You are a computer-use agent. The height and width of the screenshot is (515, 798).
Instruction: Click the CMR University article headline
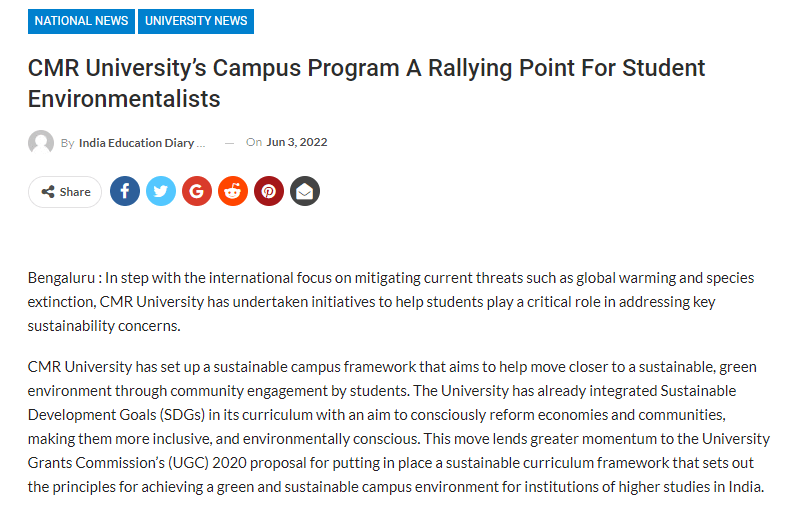[366, 83]
